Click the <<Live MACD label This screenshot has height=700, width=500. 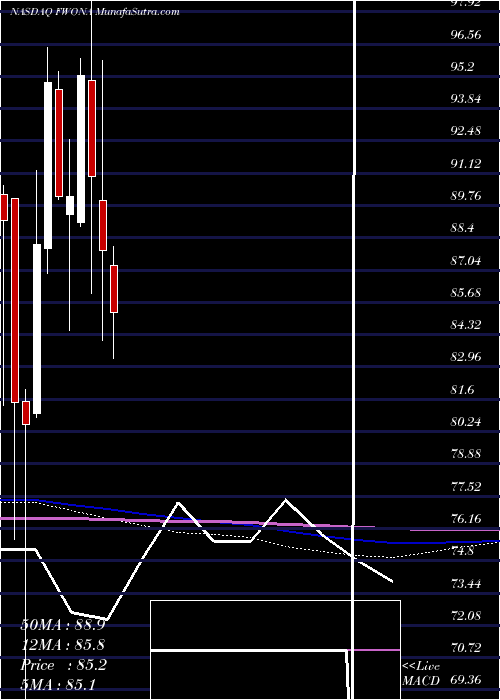click(422, 674)
